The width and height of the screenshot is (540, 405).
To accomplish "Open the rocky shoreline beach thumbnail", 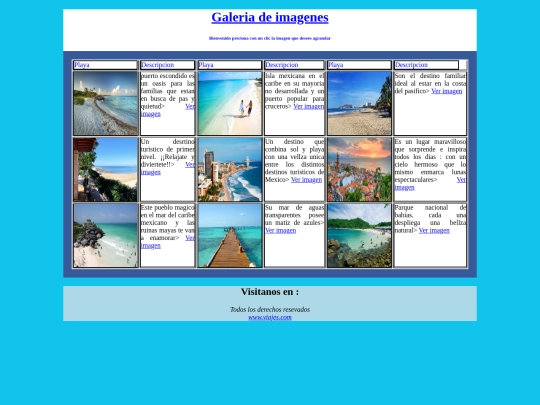I will pyautogui.click(x=105, y=103).
